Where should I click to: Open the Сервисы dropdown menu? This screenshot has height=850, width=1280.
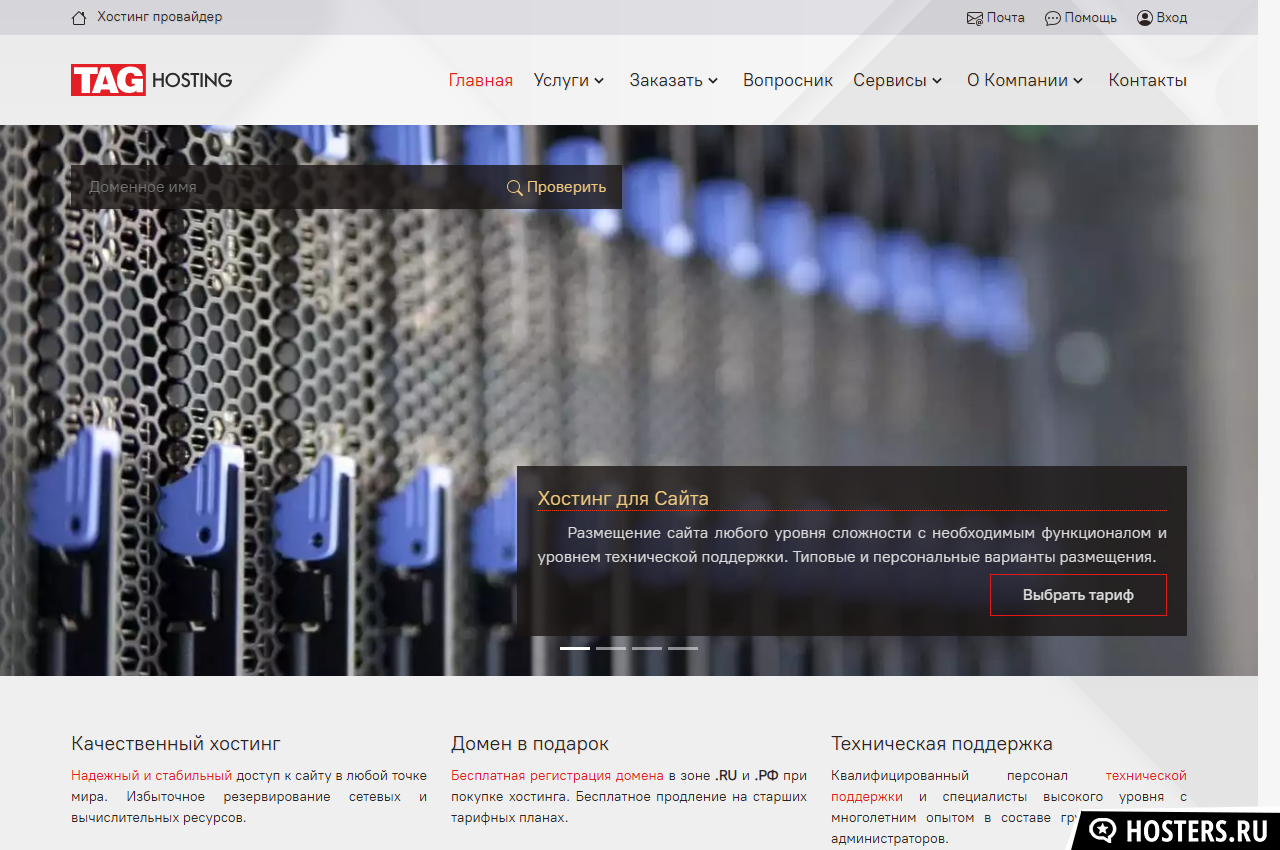coord(897,81)
